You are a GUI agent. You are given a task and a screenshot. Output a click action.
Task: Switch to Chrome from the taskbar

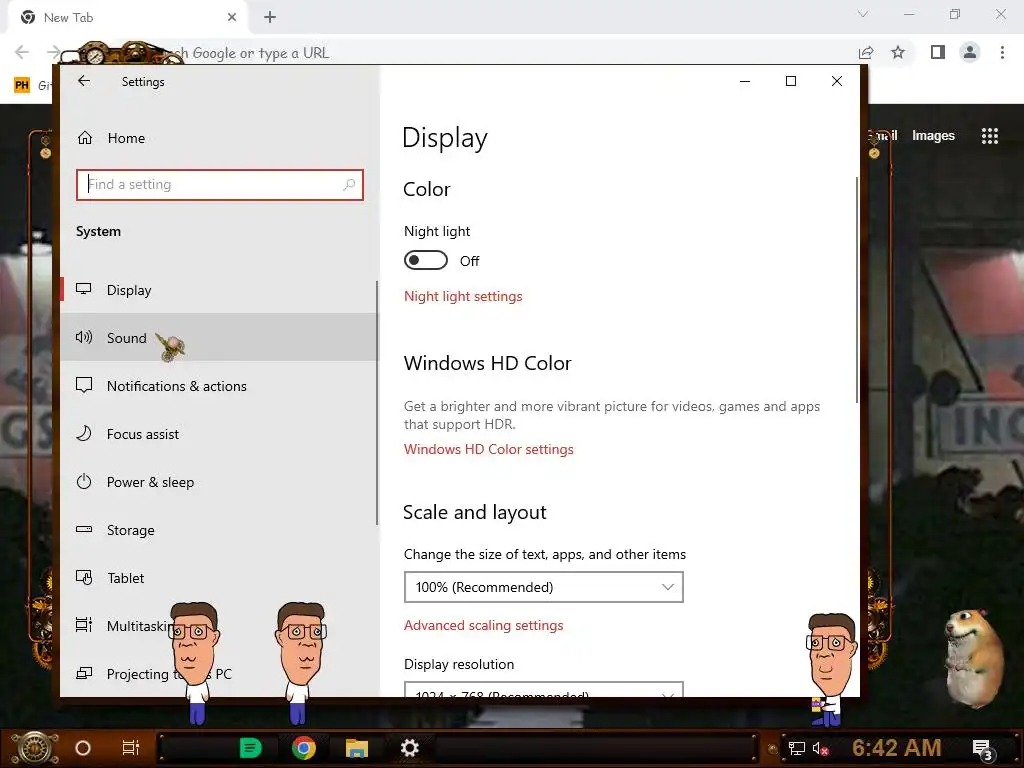pyautogui.click(x=304, y=748)
